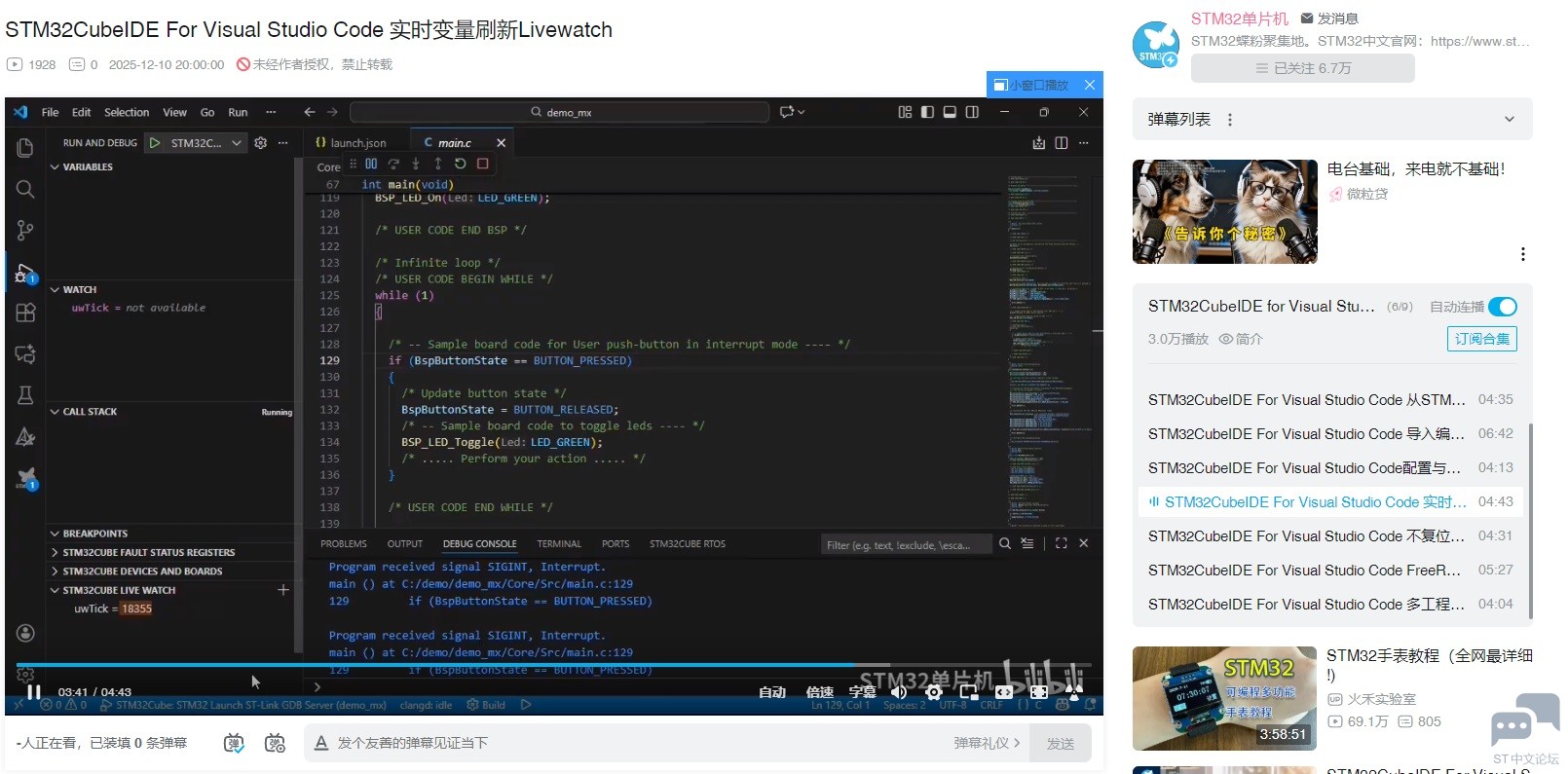1568x774 pixels.
Task: Toggle the auto-play next (自动连播) switch
Action: 1503,307
